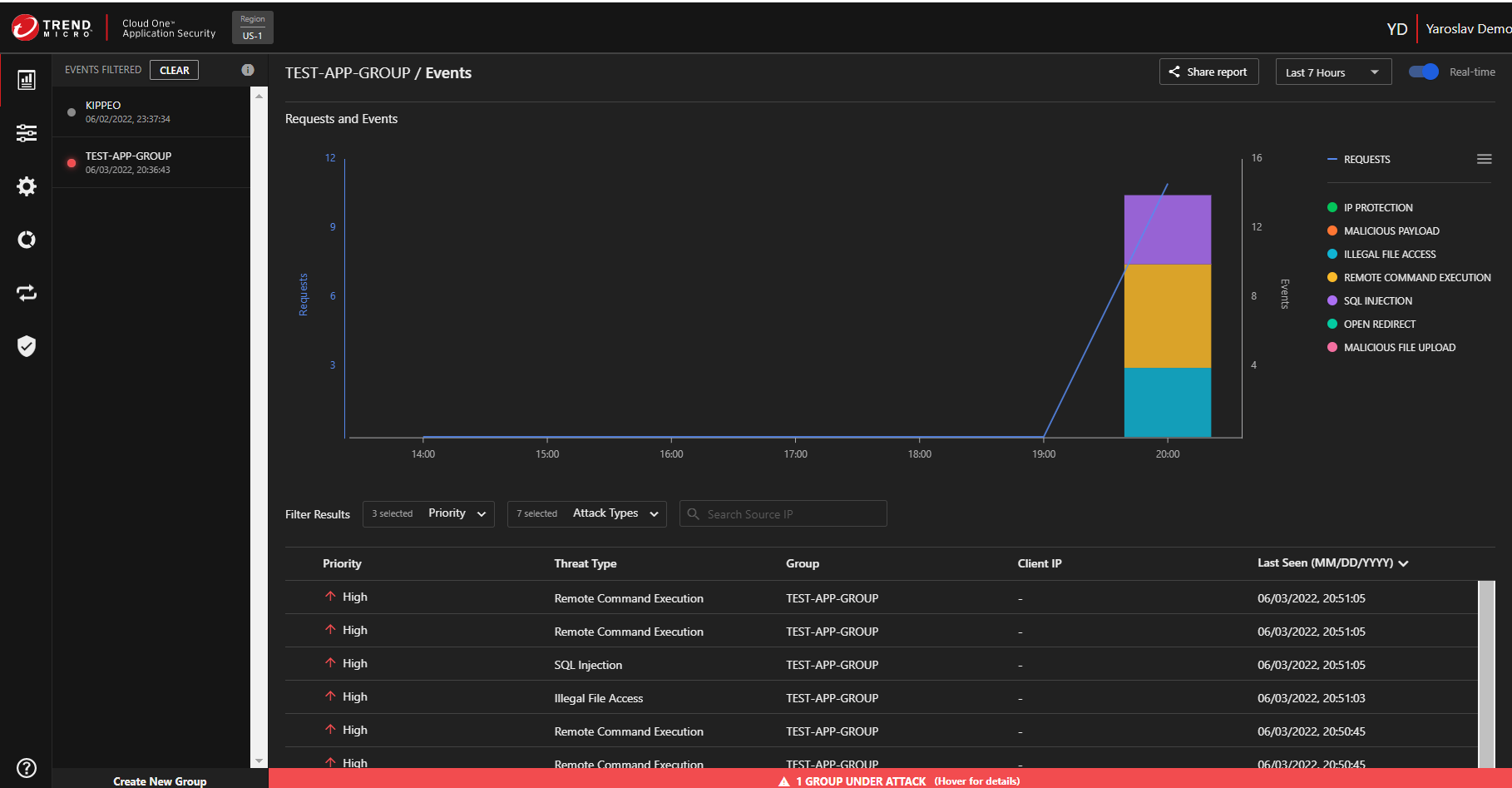Screen dimensions: 1512x788
Task: Click the shield checkmark icon in sidebar
Action: pyautogui.click(x=27, y=346)
